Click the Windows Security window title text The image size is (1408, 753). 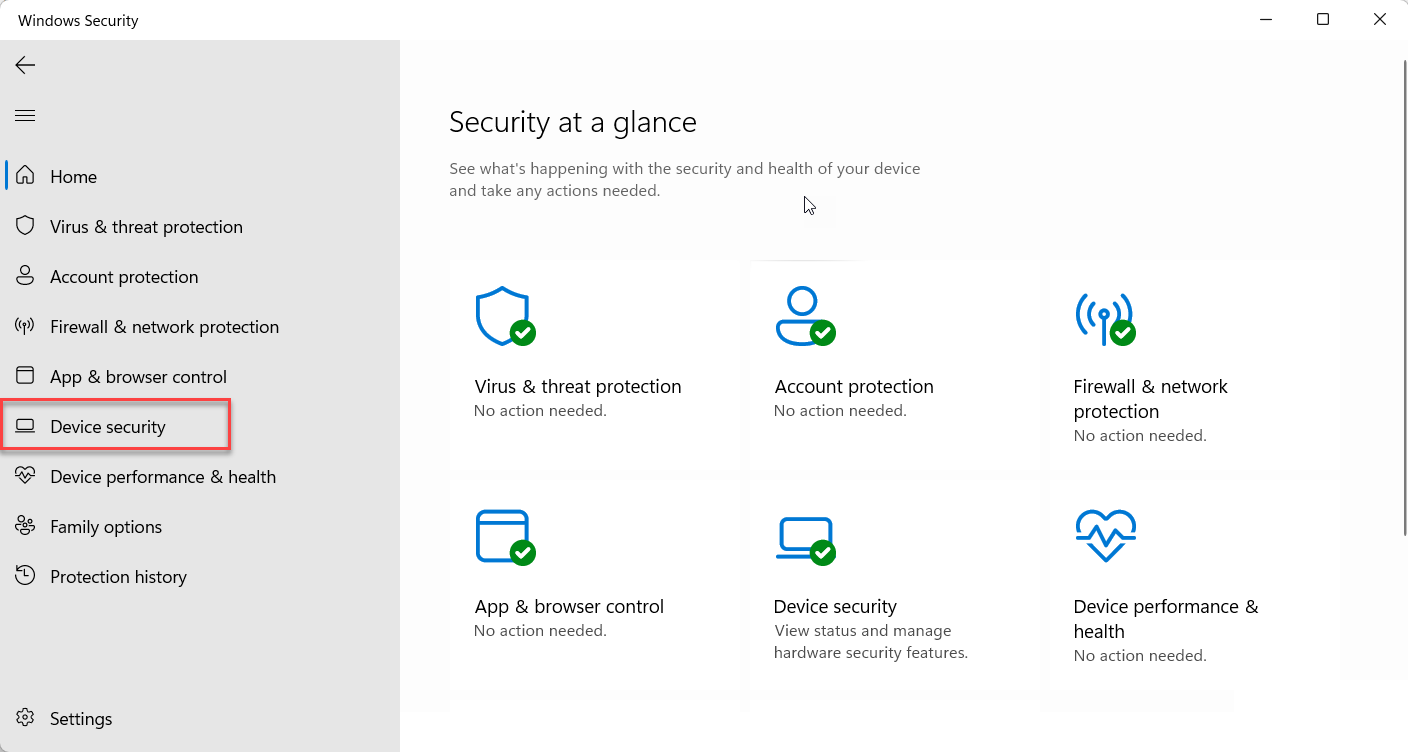pyautogui.click(x=78, y=20)
